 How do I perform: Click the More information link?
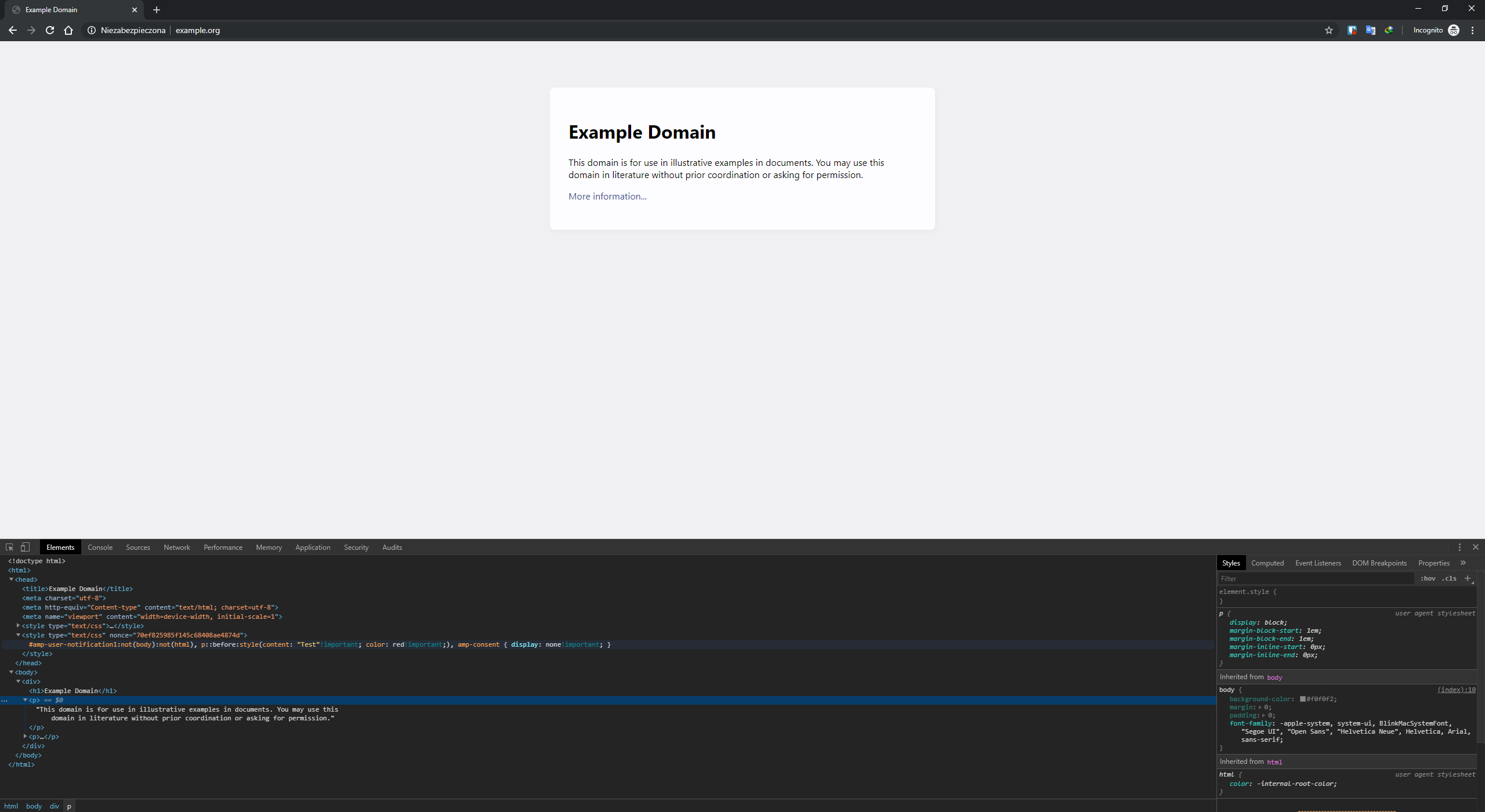pos(607,196)
